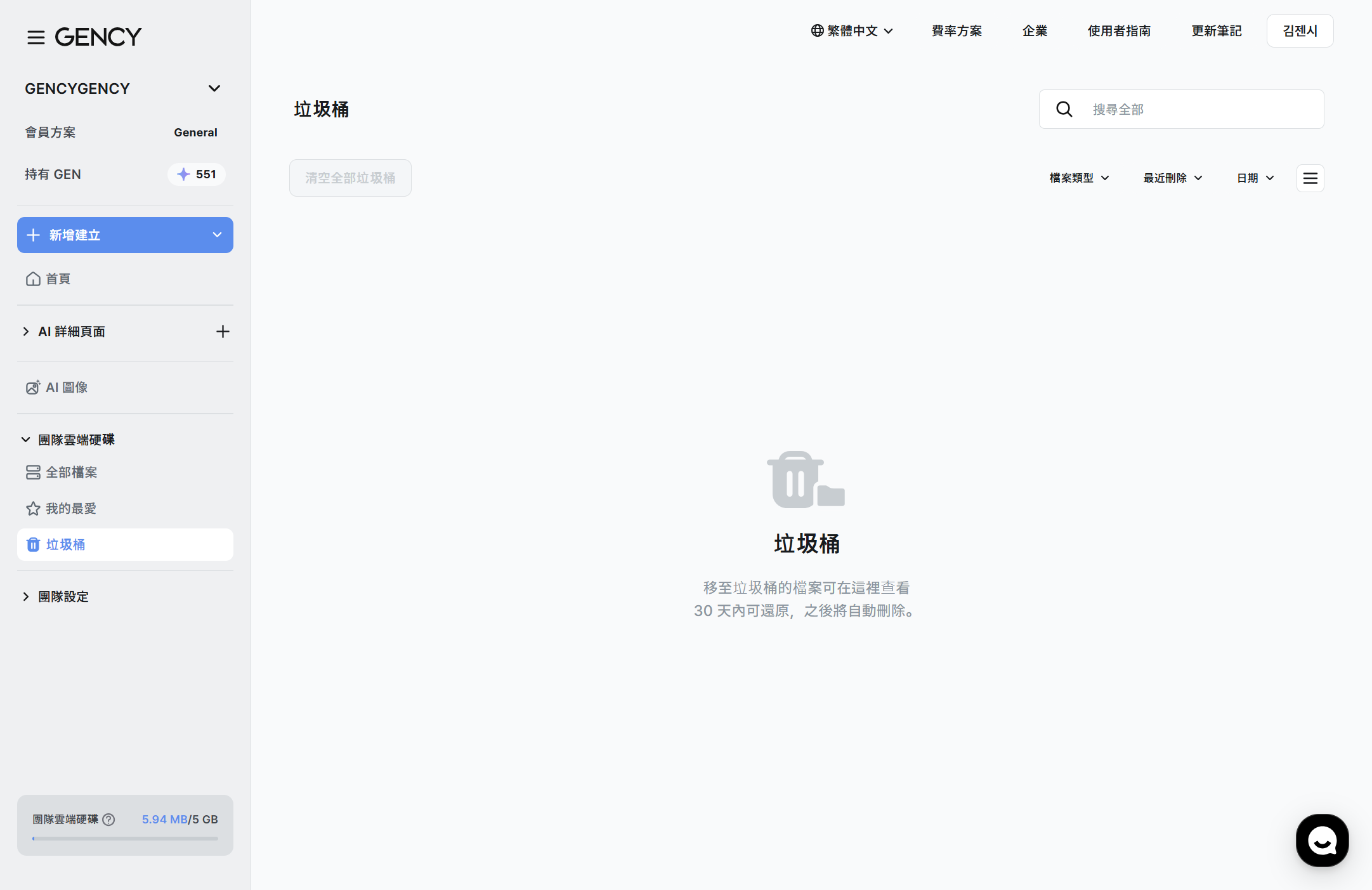The height and width of the screenshot is (890, 1372).
Task: Open the storage help question icon
Action: coord(108,820)
